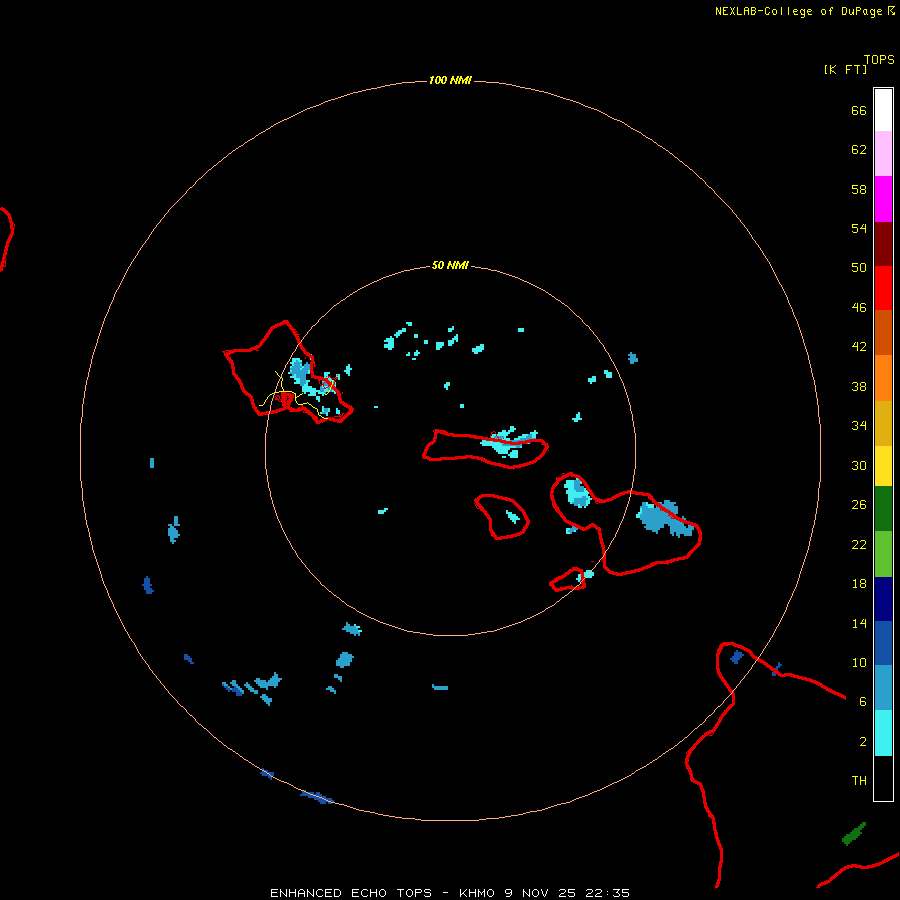Click the cyan echo over the Molokai outline
Screen dimensions: 900x900
pos(509,443)
